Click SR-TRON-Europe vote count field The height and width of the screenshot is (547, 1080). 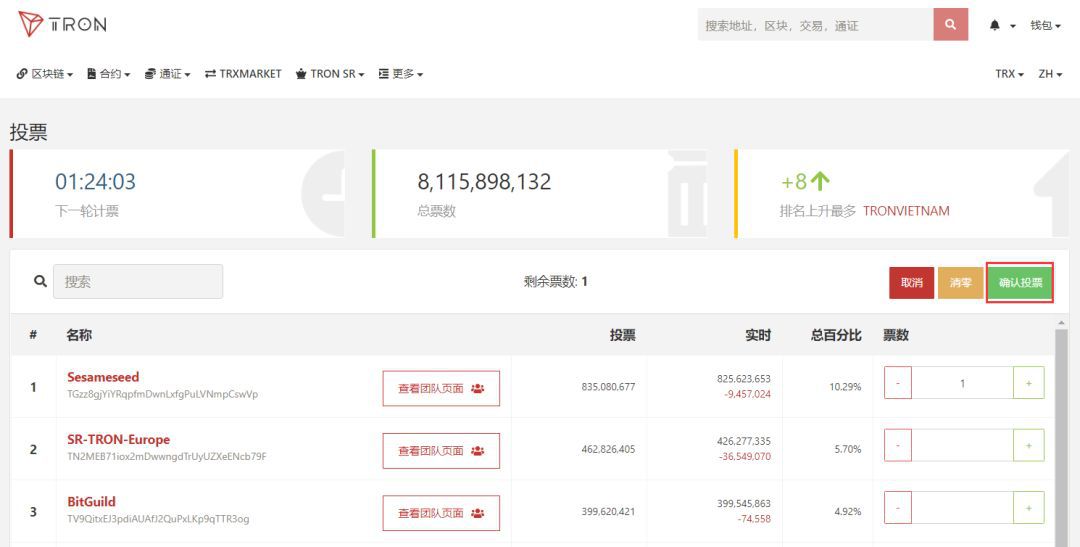click(x=962, y=445)
